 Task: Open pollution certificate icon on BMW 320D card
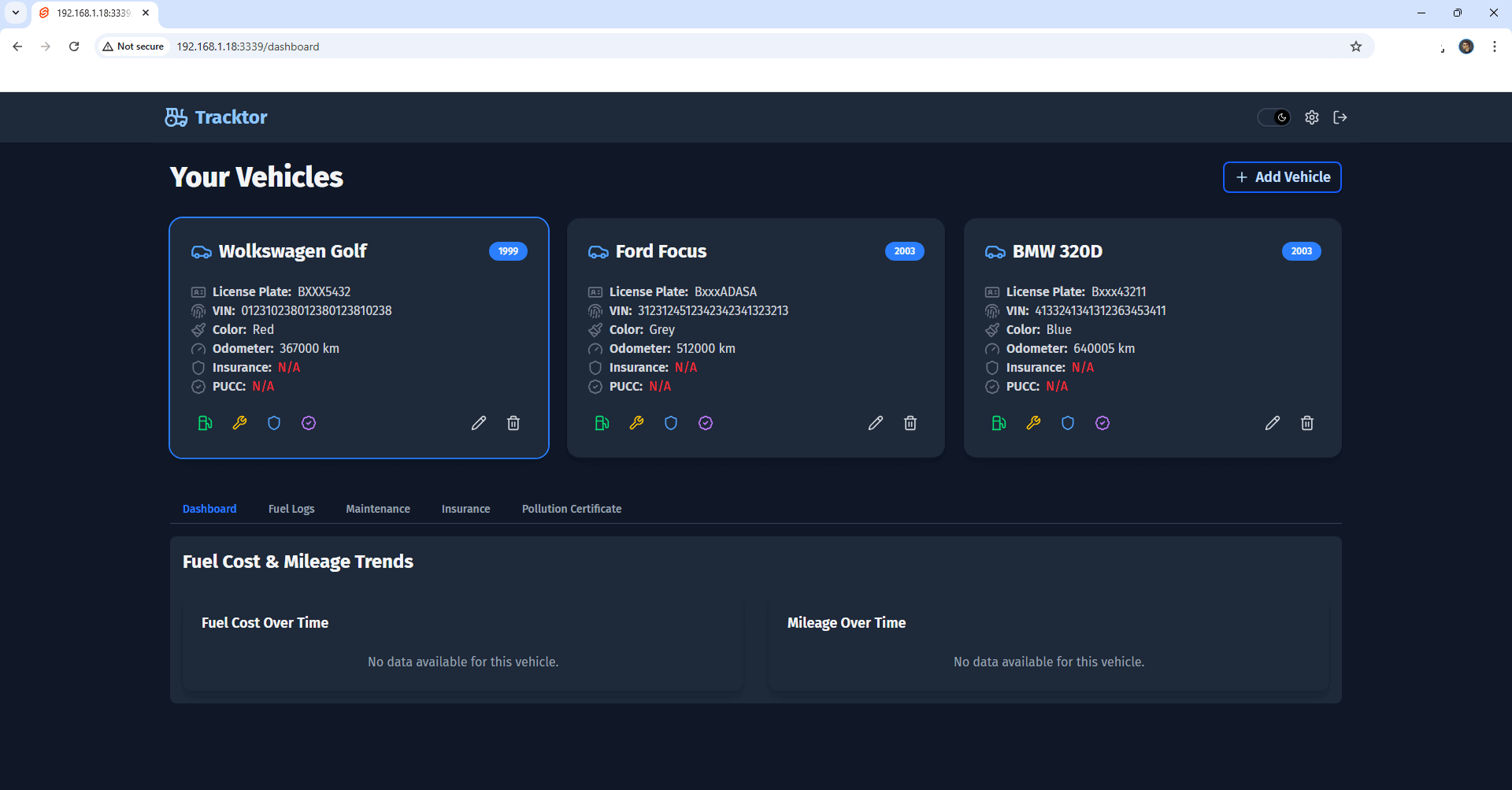pos(1102,423)
